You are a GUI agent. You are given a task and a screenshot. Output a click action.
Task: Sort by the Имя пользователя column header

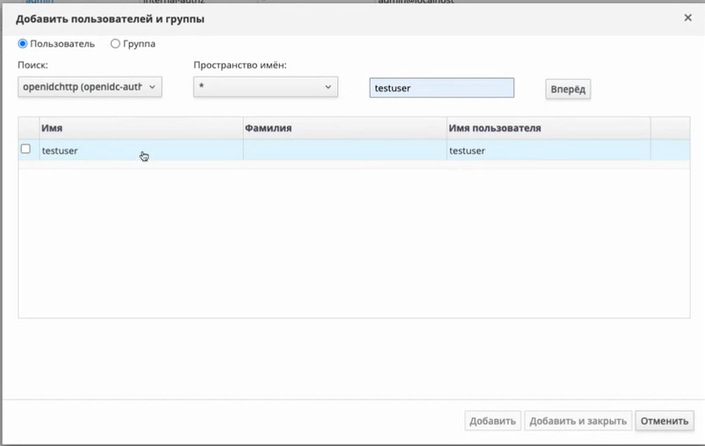[547, 128]
